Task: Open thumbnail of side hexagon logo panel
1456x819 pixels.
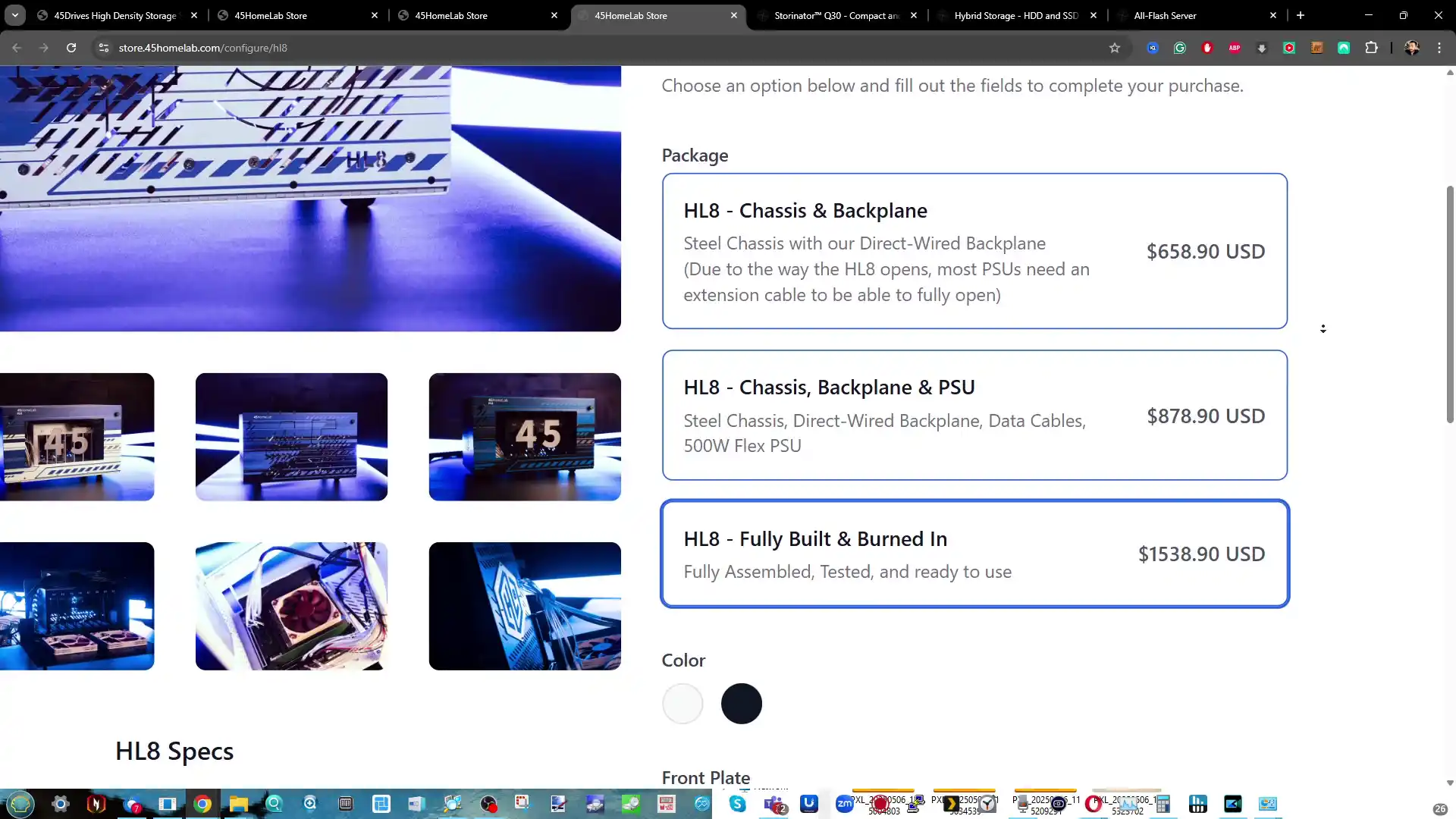Action: (525, 606)
